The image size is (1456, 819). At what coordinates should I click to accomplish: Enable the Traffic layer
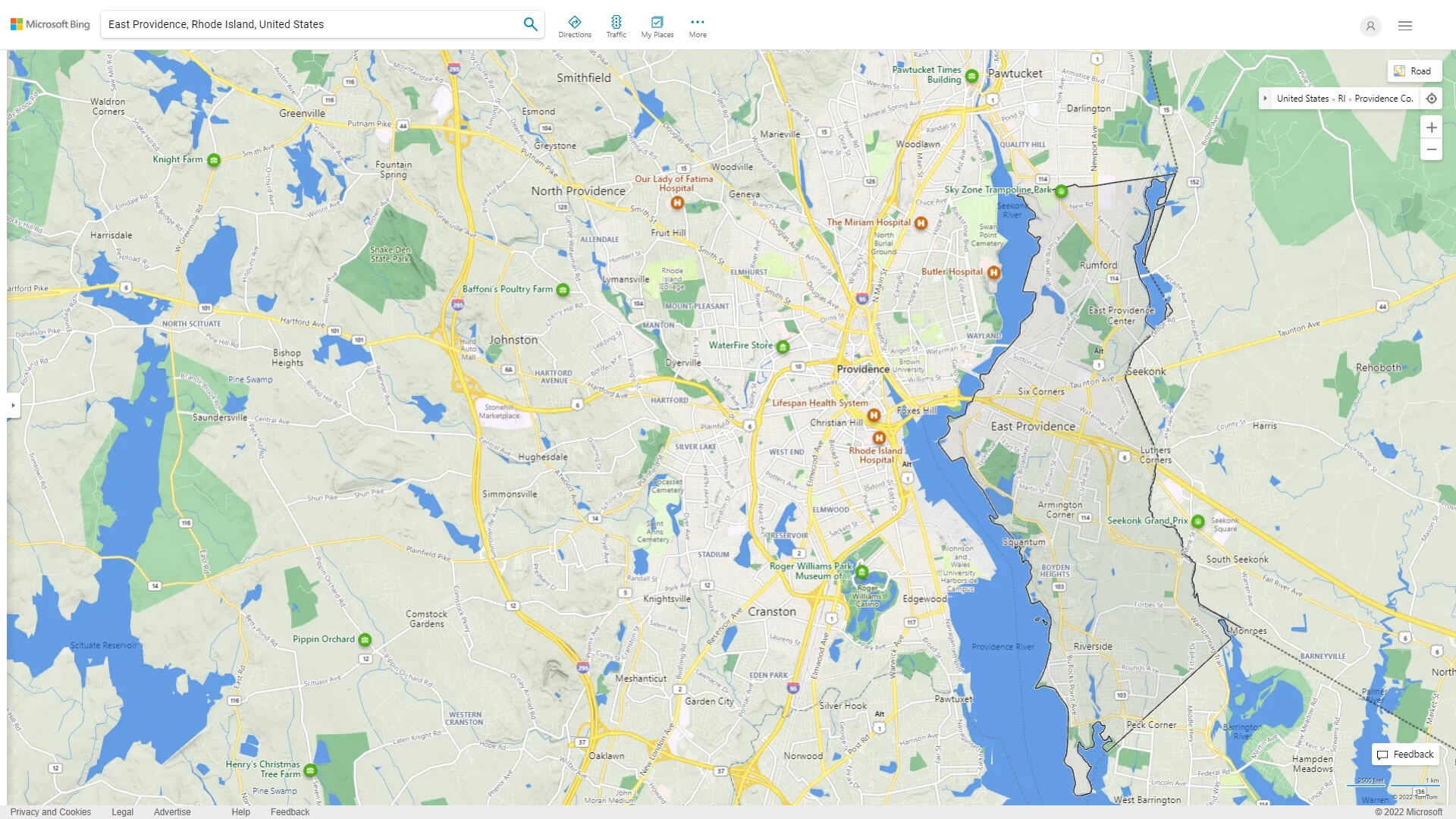click(x=617, y=25)
